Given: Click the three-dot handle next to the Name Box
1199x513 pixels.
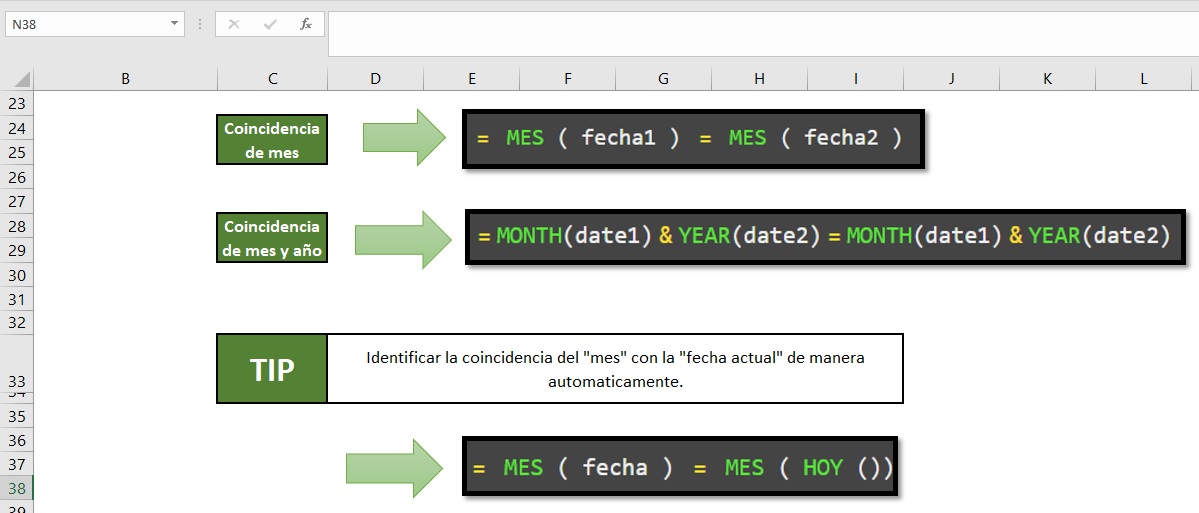Looking at the screenshot, I should click(x=200, y=24).
